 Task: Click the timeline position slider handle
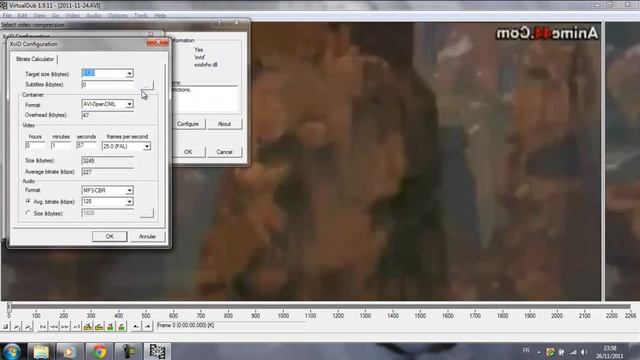(x=9, y=307)
